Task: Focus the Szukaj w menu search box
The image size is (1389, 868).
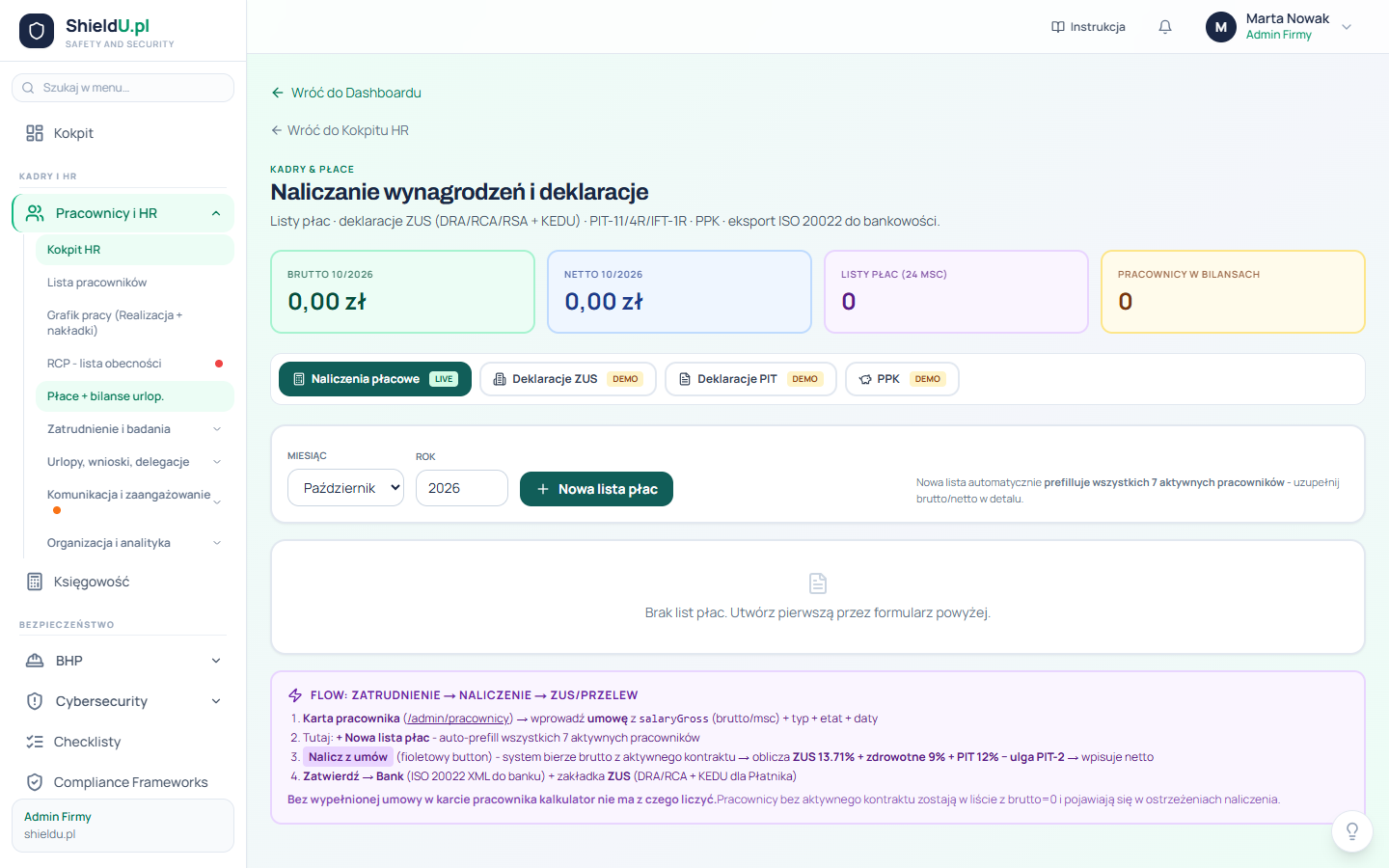Action: click(123, 88)
